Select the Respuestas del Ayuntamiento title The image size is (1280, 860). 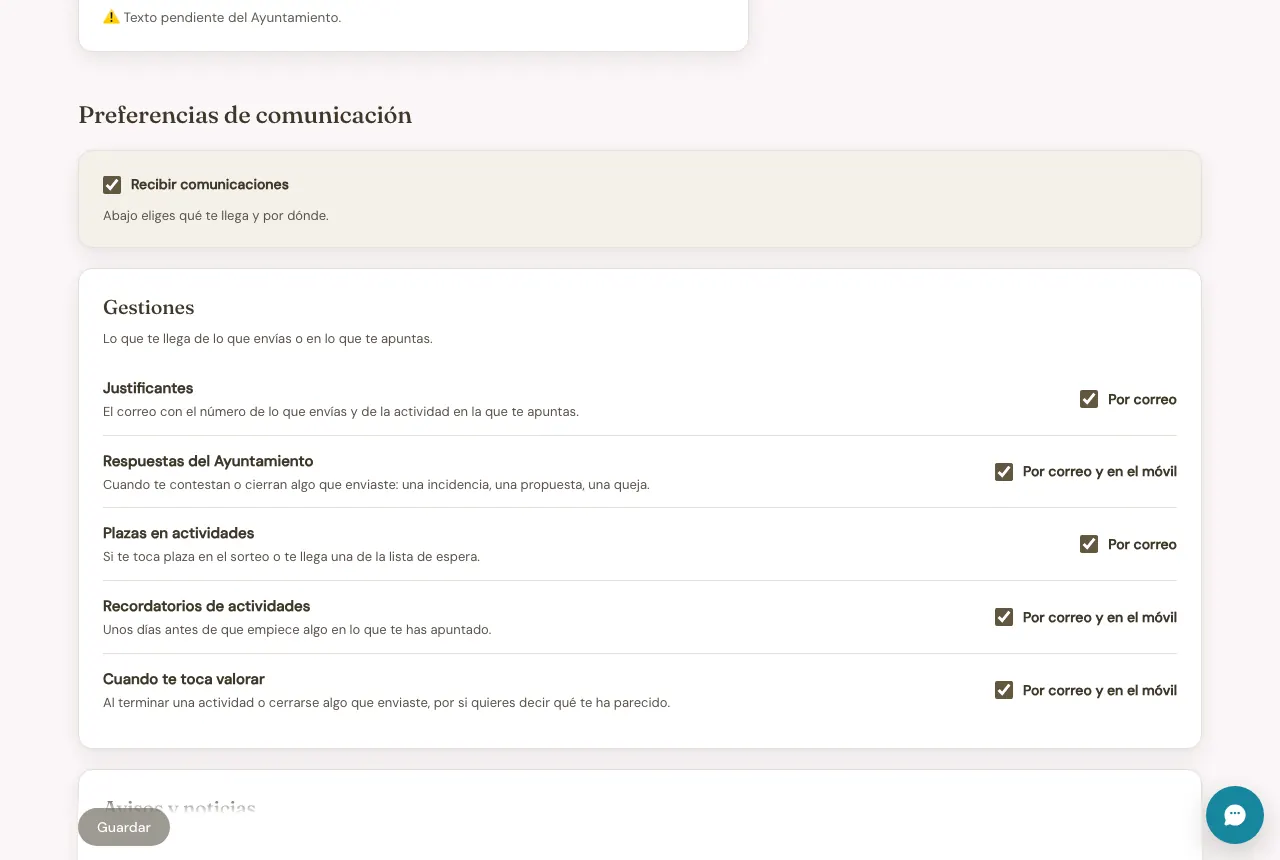pyautogui.click(x=208, y=461)
